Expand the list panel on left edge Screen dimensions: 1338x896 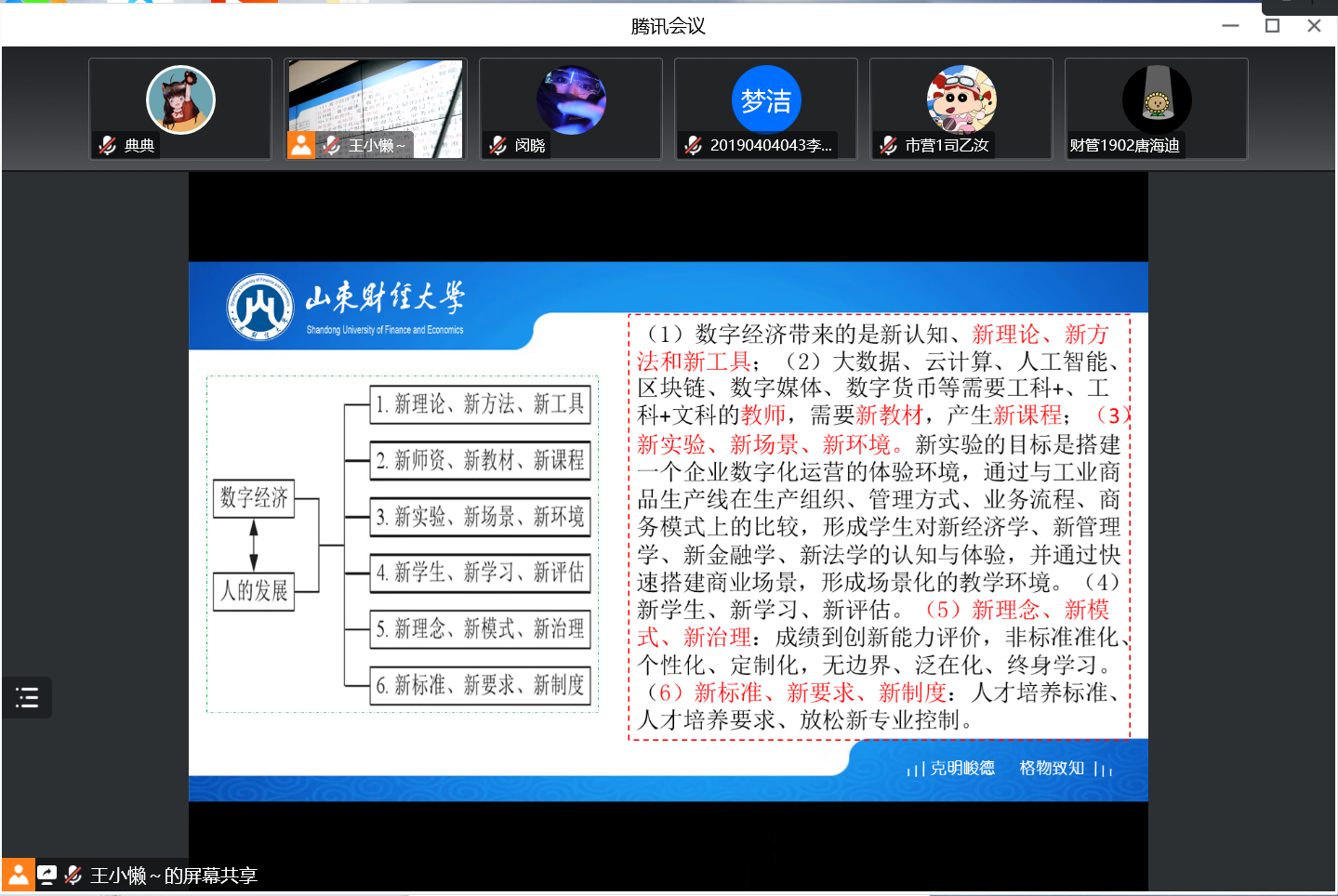tap(27, 697)
